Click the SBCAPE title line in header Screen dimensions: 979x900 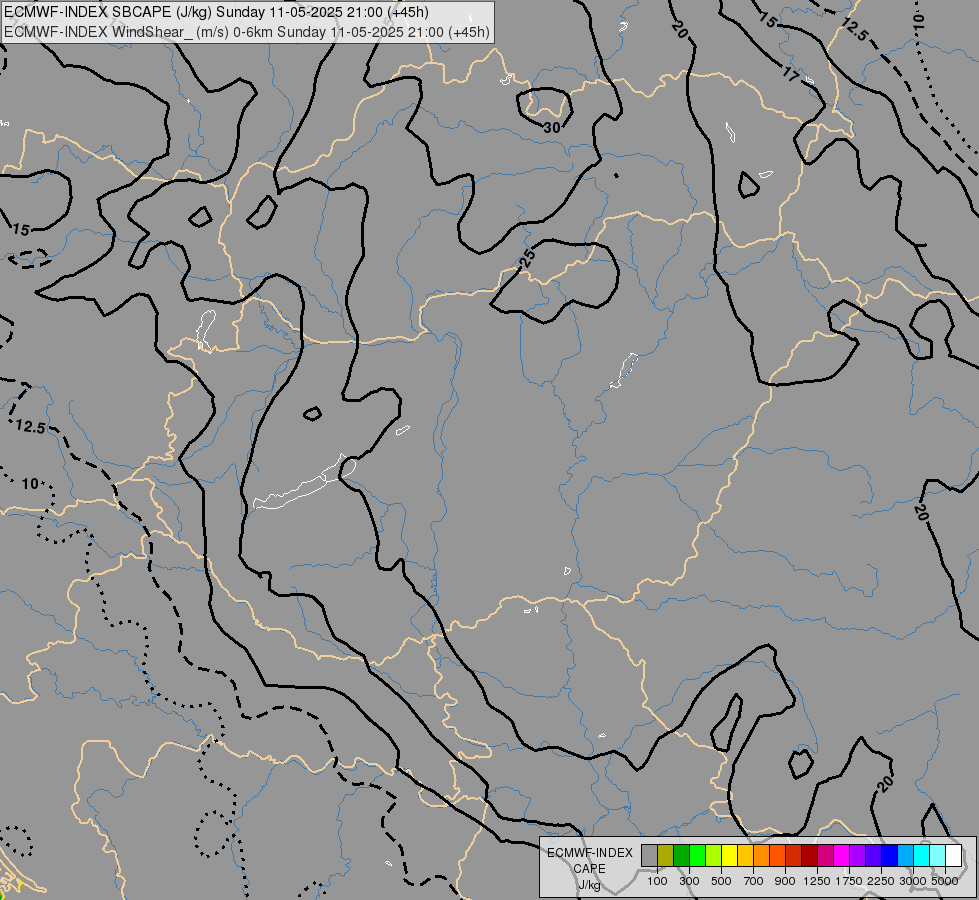[219, 12]
